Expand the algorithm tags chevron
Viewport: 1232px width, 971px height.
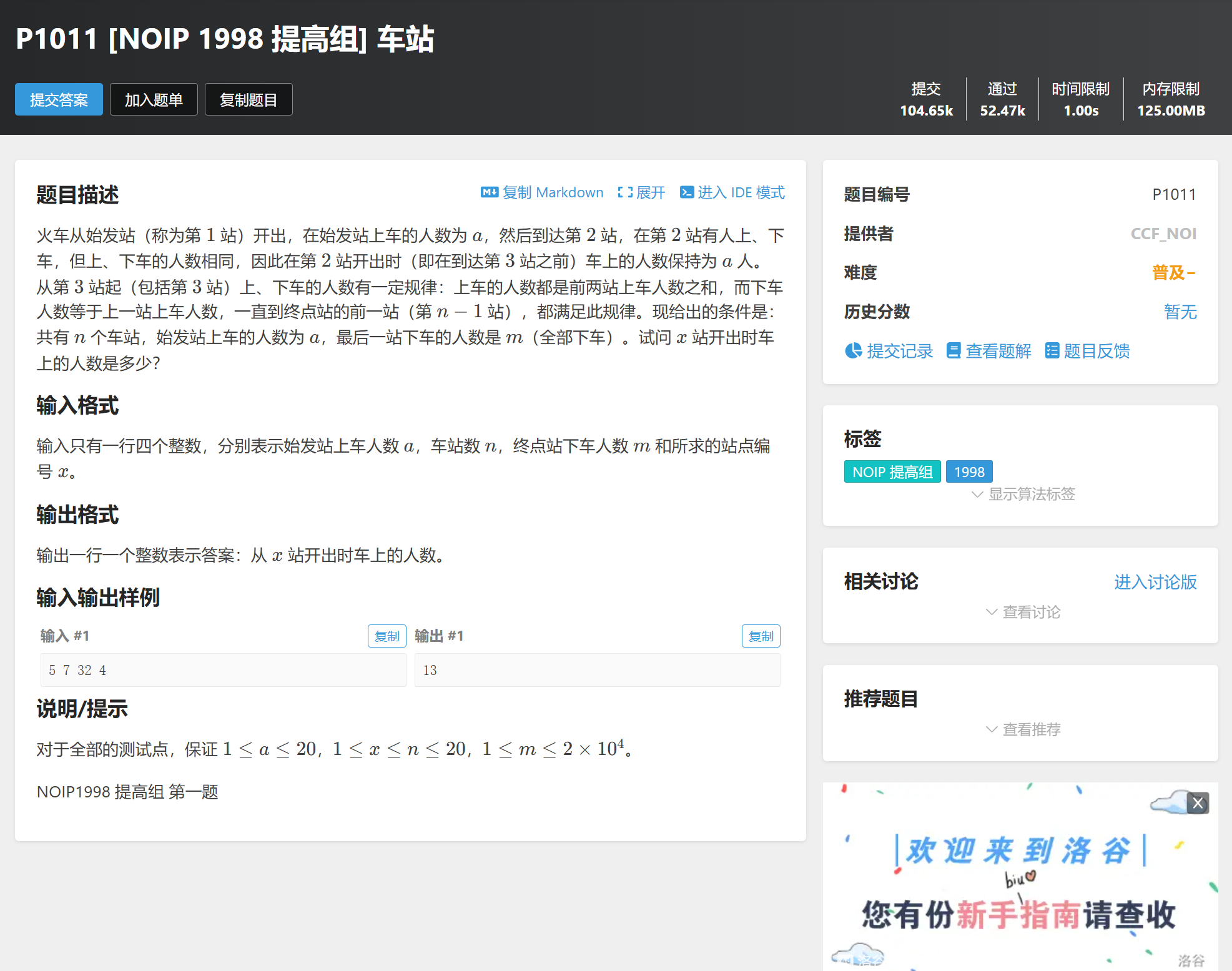tap(978, 495)
